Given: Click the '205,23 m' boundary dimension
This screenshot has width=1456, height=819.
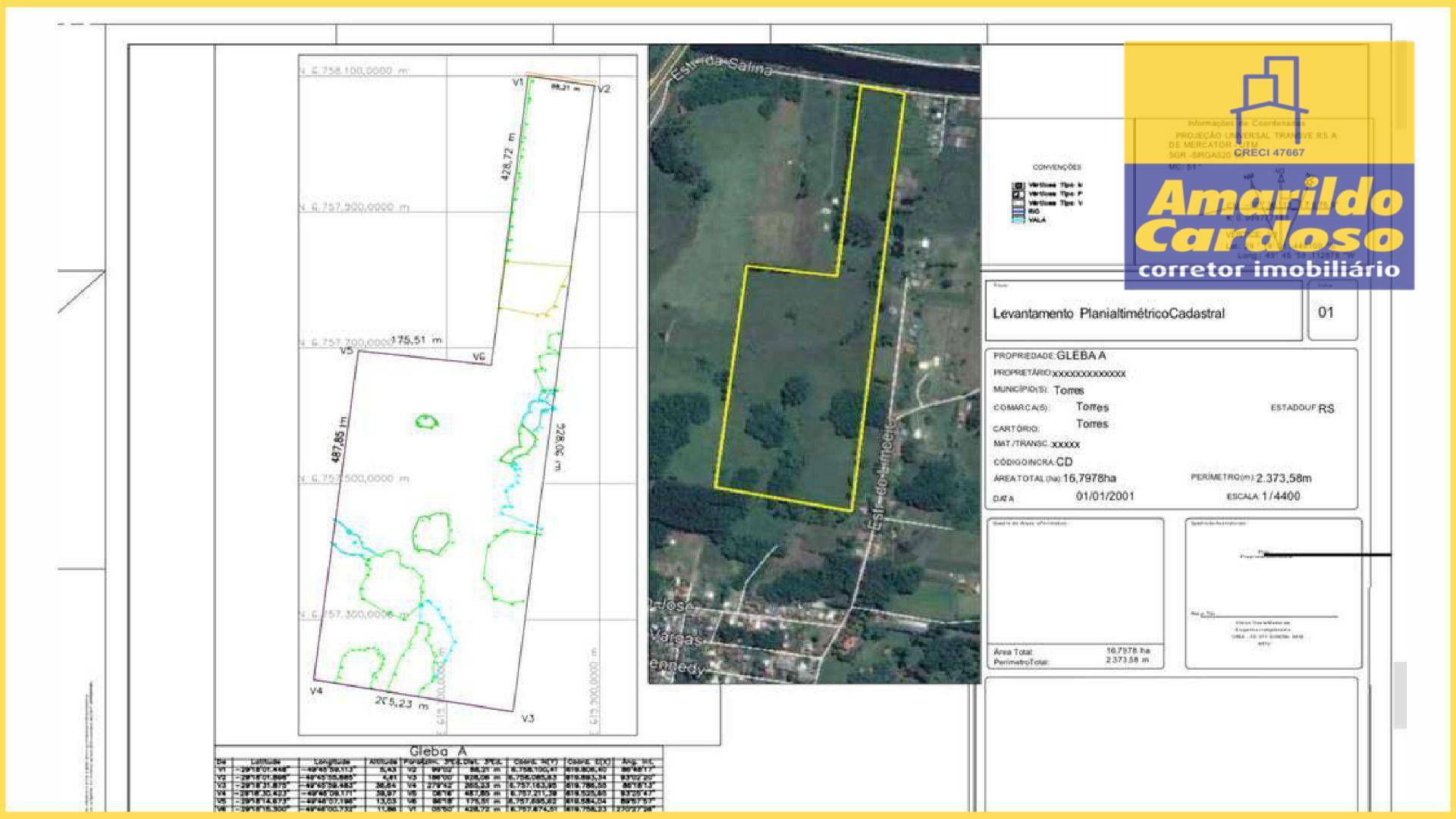Looking at the screenshot, I should [x=403, y=703].
